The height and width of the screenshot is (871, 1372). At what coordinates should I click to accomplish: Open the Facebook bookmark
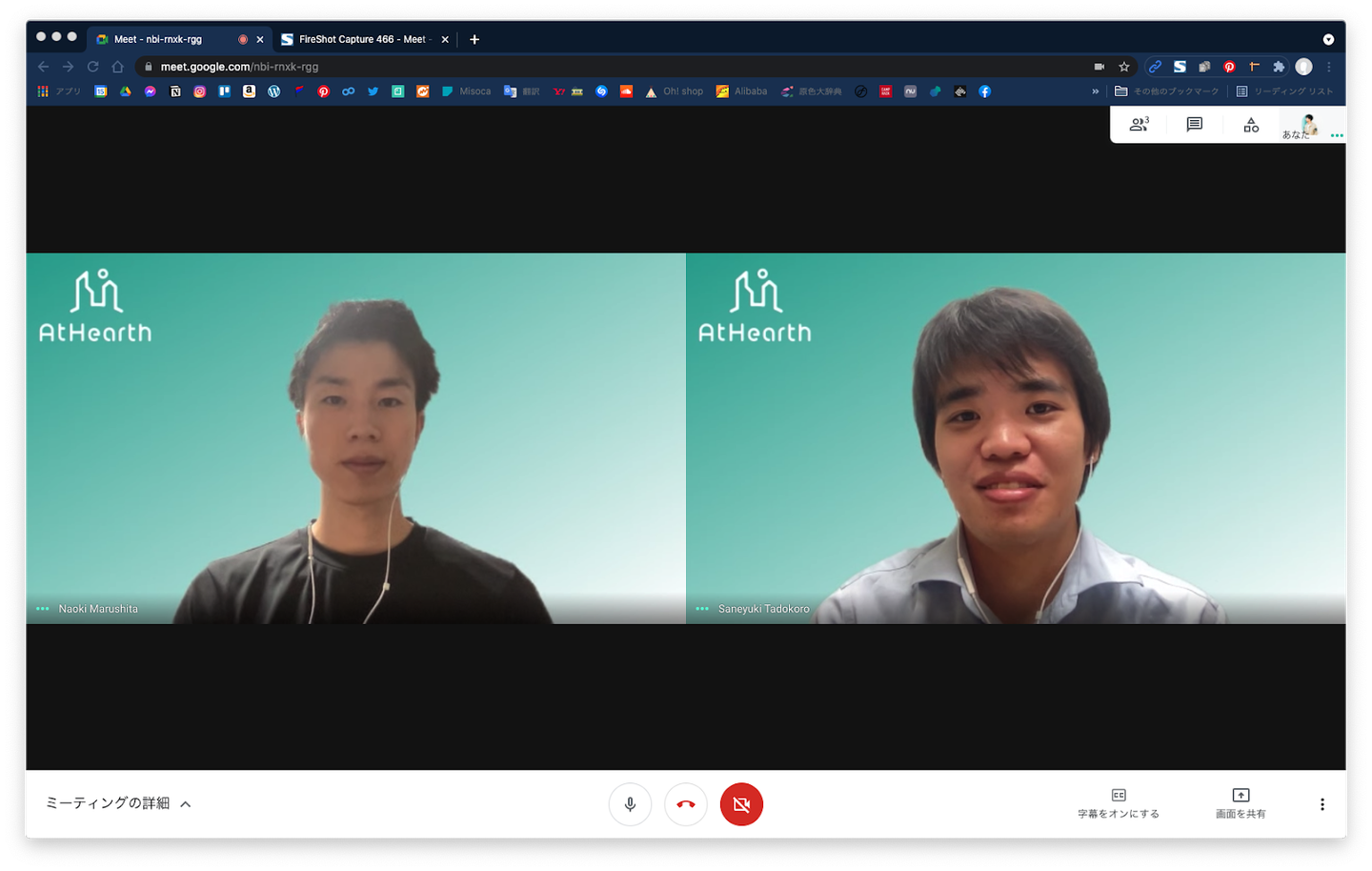tap(985, 91)
